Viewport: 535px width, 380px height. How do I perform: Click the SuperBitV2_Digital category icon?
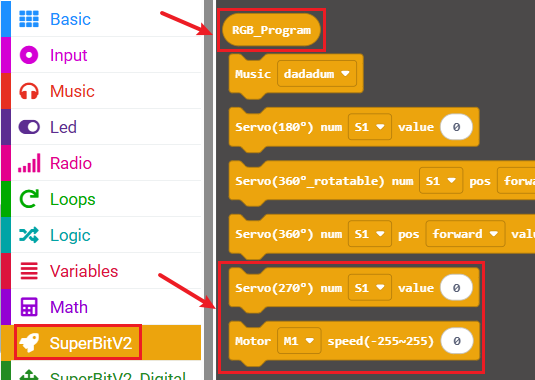29,375
